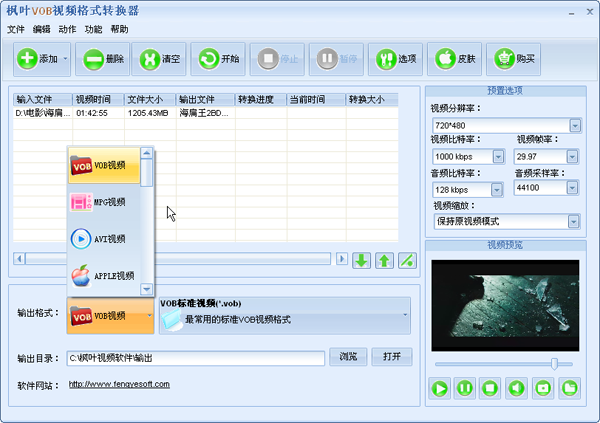Click the 浏览 (Browse) button
600x423 pixels.
pos(348,357)
